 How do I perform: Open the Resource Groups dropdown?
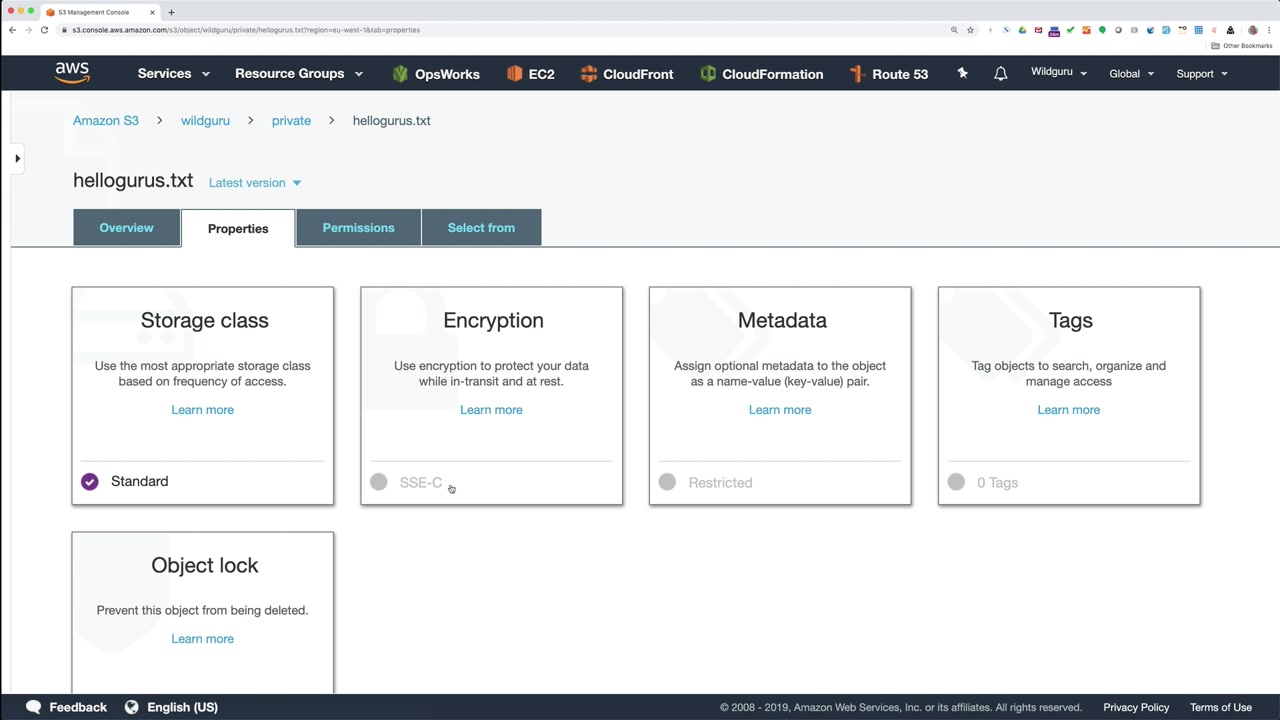[299, 74]
